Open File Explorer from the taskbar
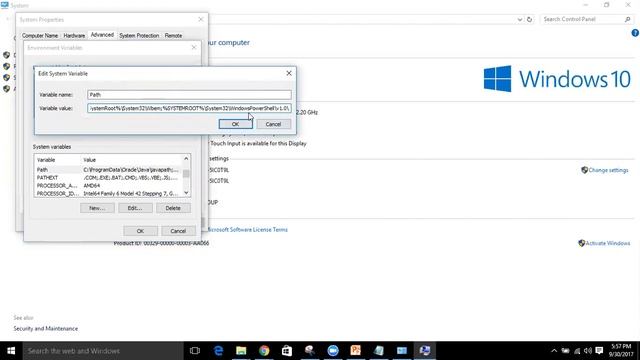 tap(241, 351)
